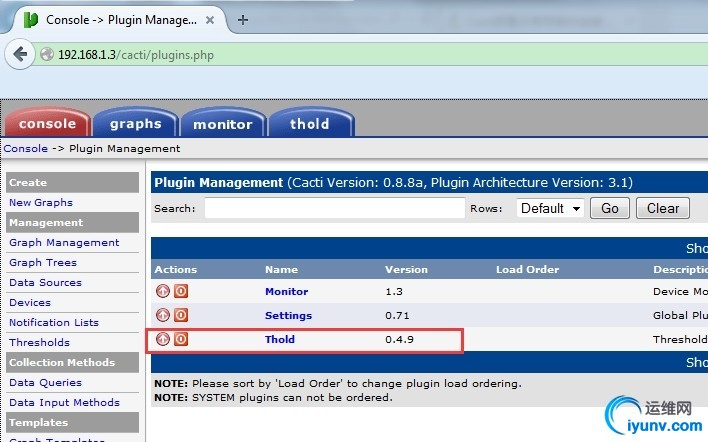
Task: Click the Create sidebar section header
Action: point(72,182)
